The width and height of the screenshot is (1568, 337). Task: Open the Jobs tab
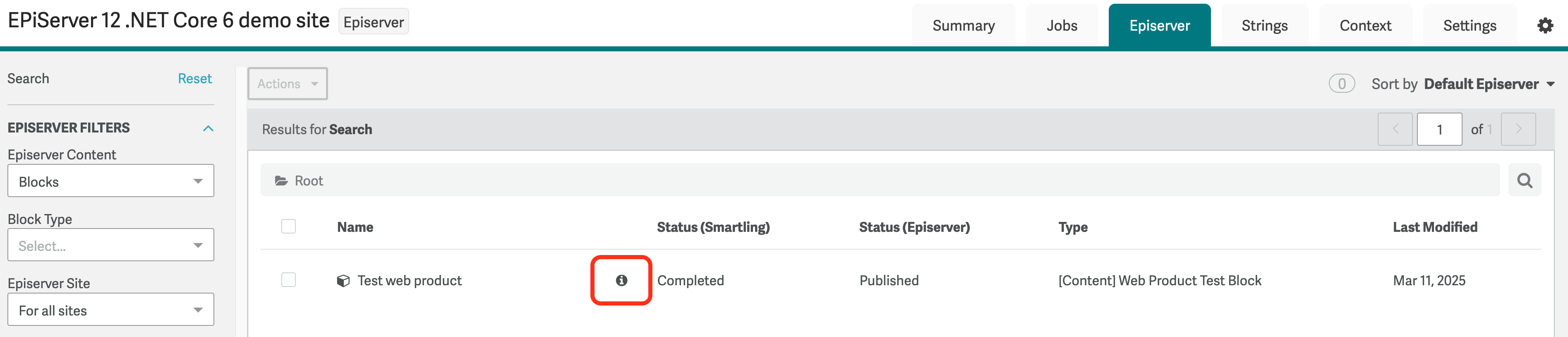1062,26
